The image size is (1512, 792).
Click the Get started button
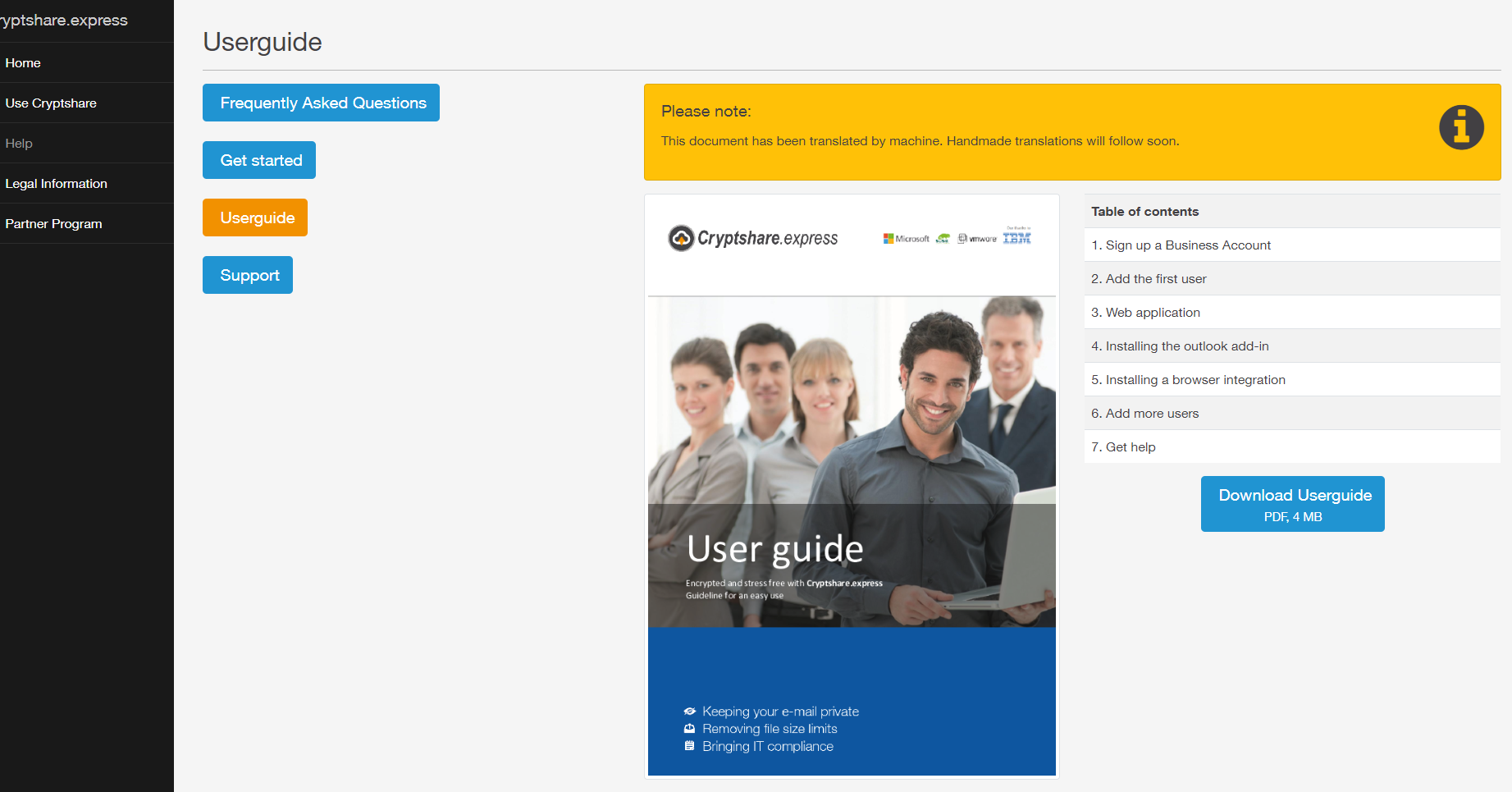(258, 160)
